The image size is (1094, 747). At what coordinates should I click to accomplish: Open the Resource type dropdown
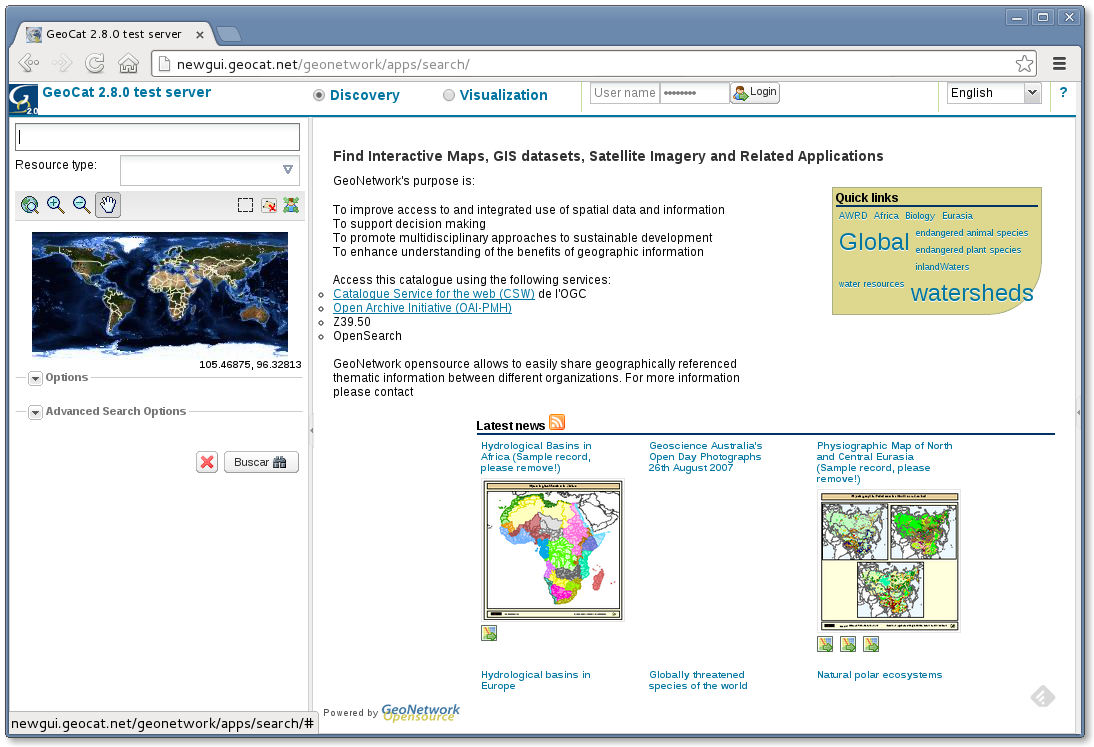pyautogui.click(x=287, y=170)
